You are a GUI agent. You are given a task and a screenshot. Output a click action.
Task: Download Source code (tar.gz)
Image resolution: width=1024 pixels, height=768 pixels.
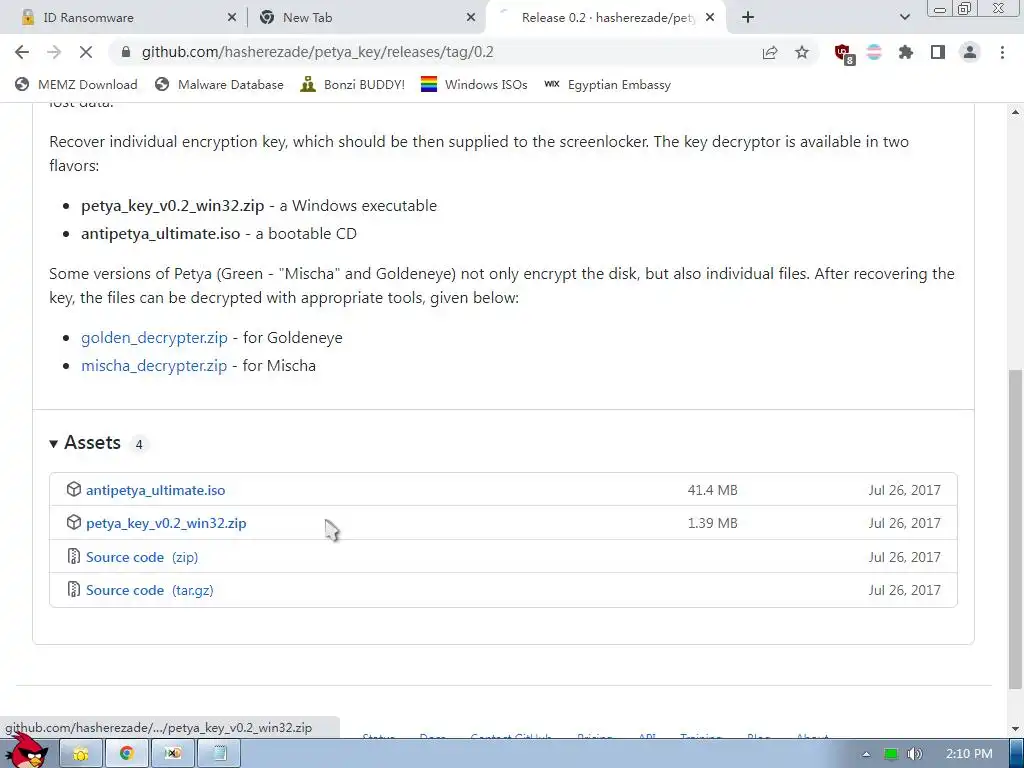pyautogui.click(x=150, y=590)
